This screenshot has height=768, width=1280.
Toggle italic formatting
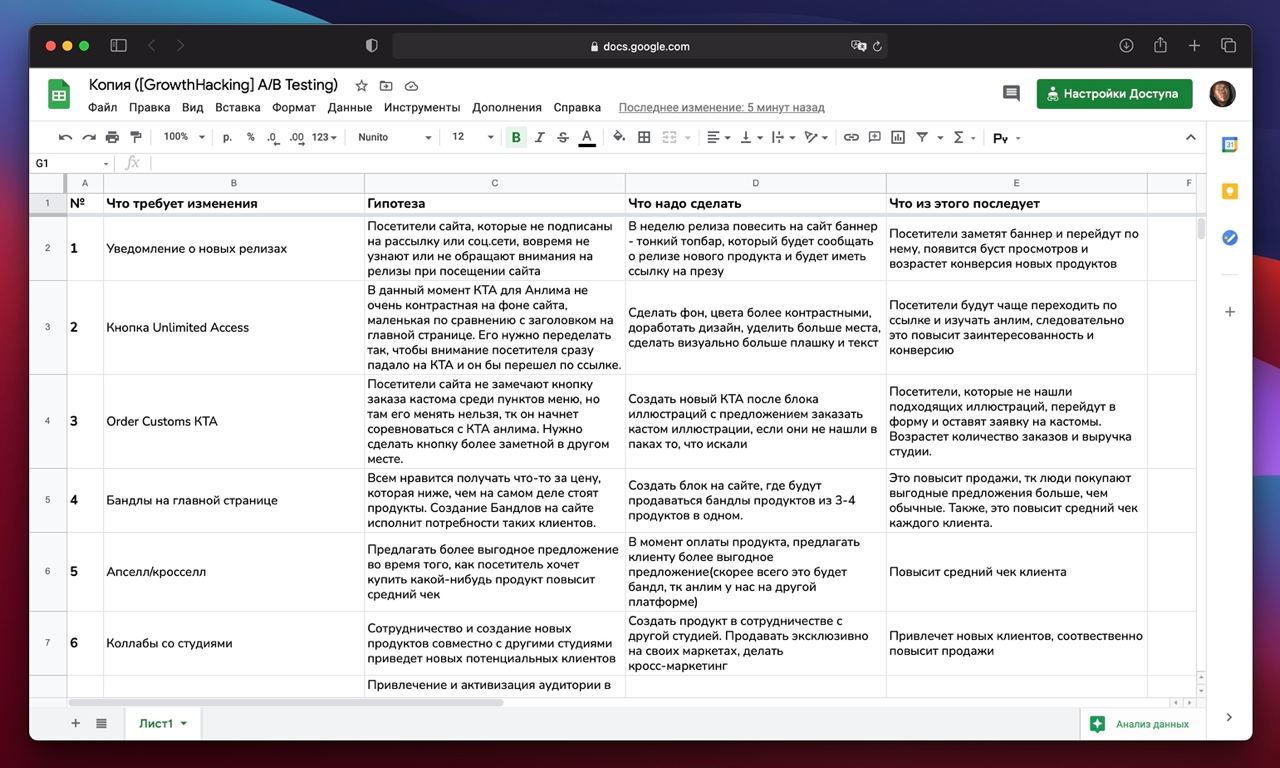point(540,137)
